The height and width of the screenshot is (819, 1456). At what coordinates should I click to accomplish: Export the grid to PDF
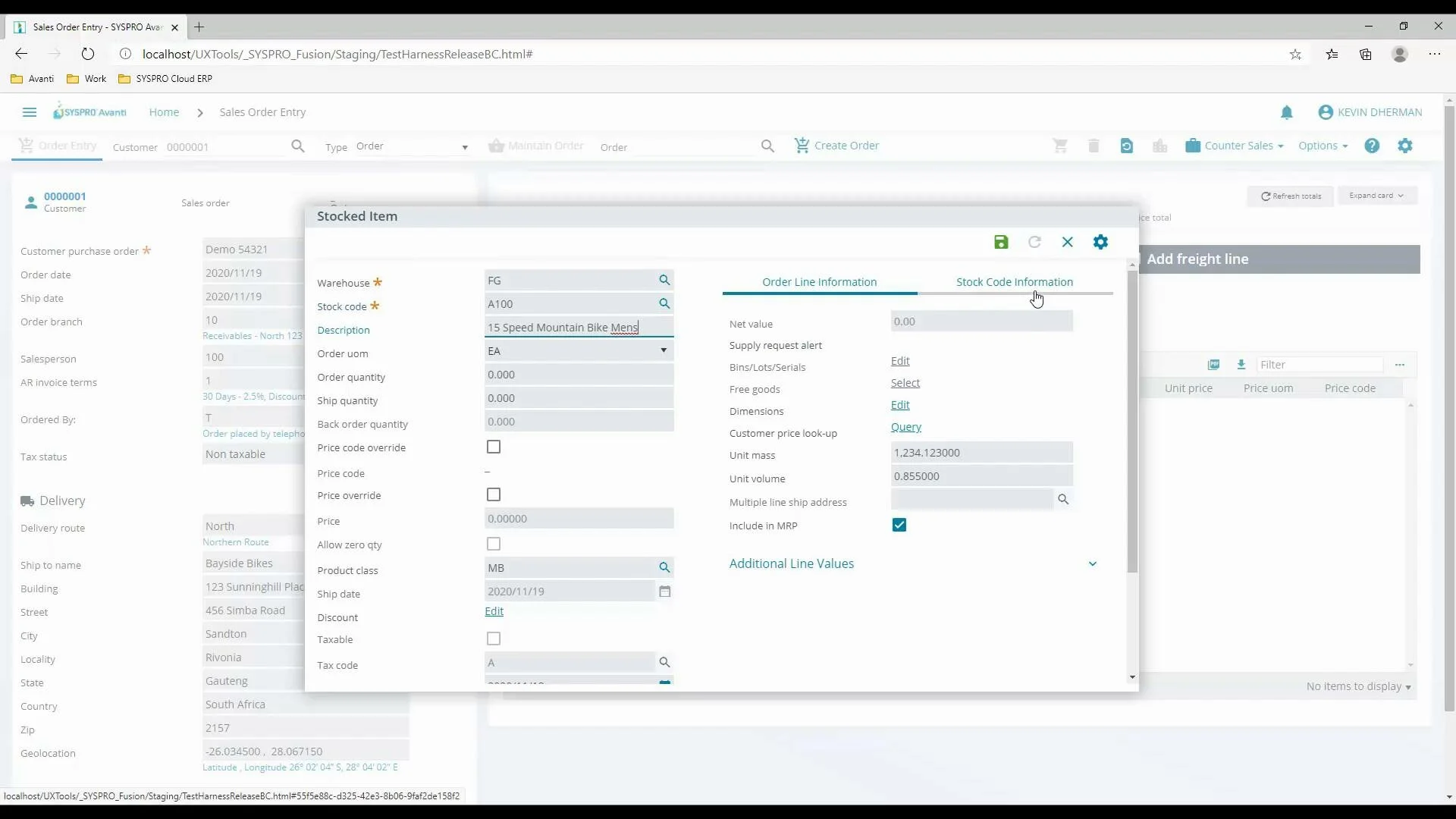[x=1214, y=365]
